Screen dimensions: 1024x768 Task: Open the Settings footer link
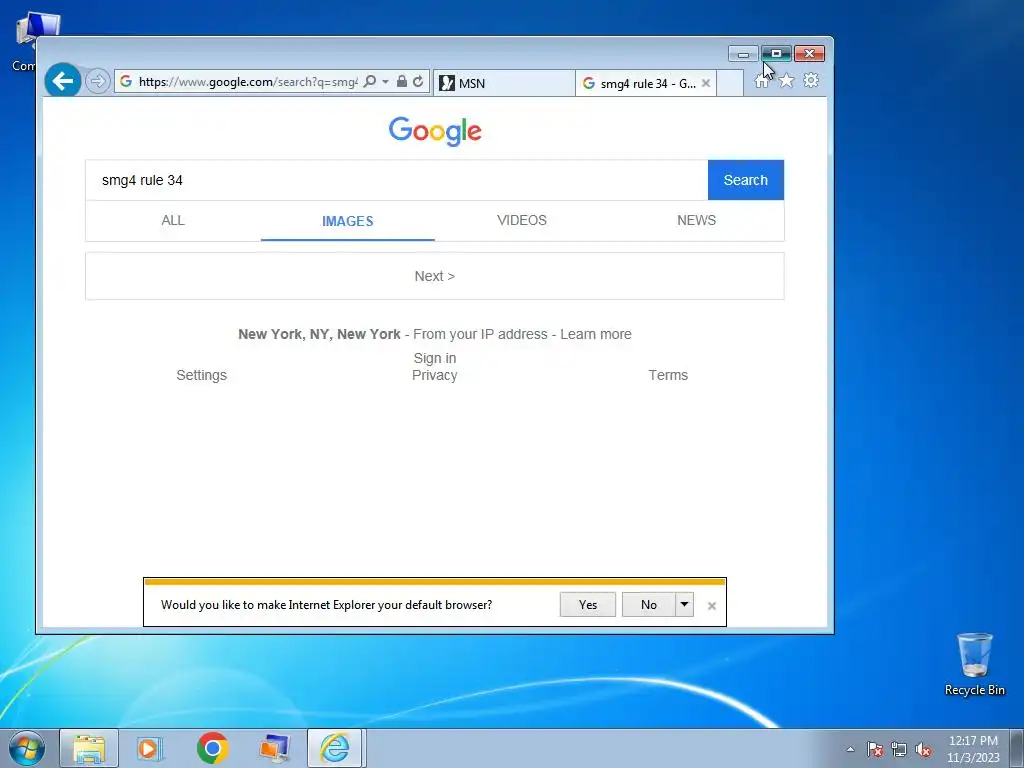201,376
